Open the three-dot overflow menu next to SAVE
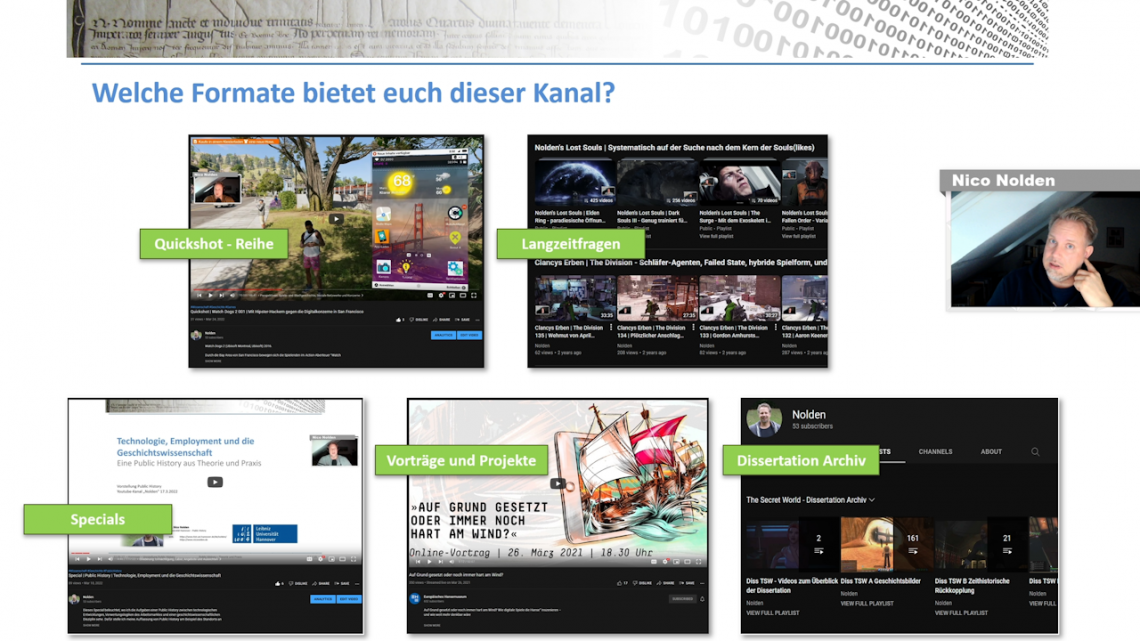Image resolution: width=1140 pixels, height=641 pixels. pyautogui.click(x=477, y=319)
